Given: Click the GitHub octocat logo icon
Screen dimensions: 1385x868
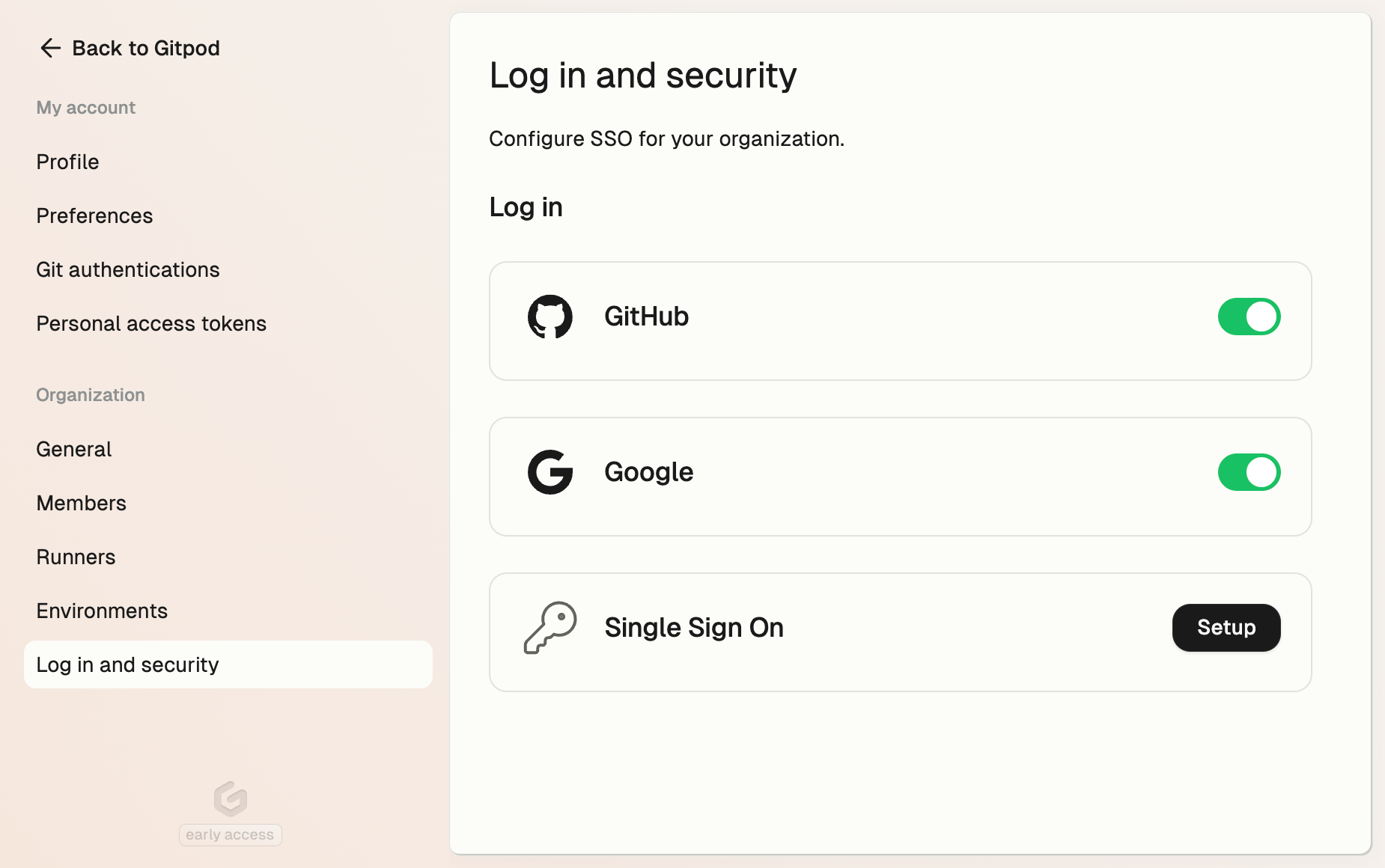Looking at the screenshot, I should click(550, 317).
